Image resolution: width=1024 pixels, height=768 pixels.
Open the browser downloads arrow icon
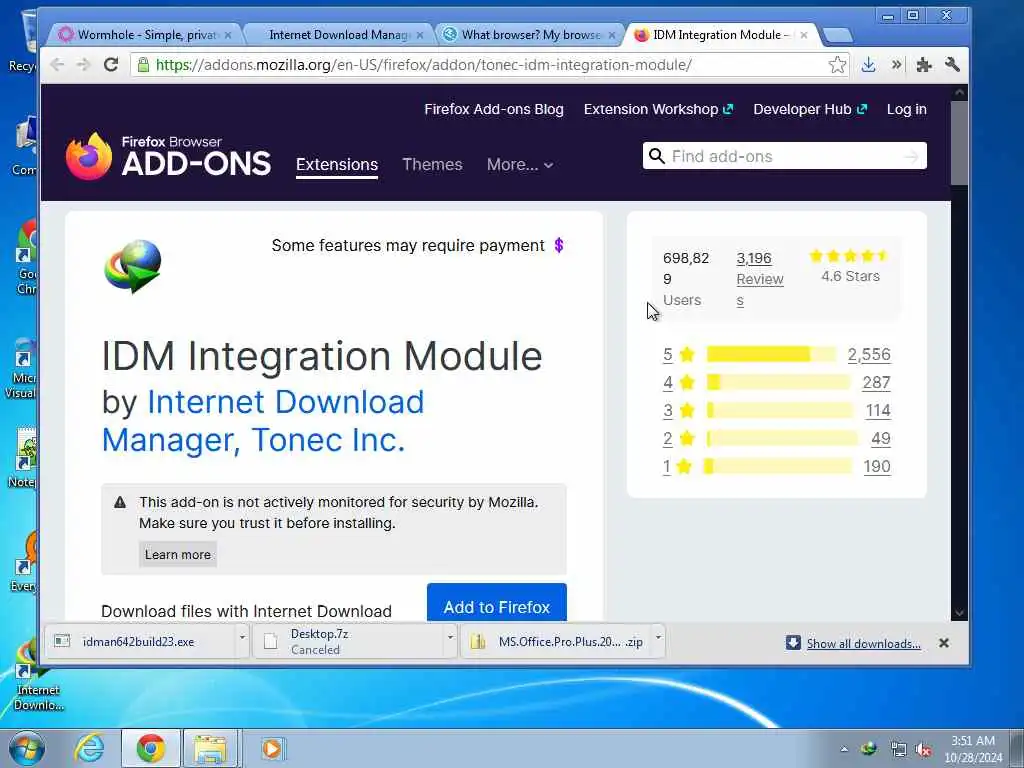[868, 65]
